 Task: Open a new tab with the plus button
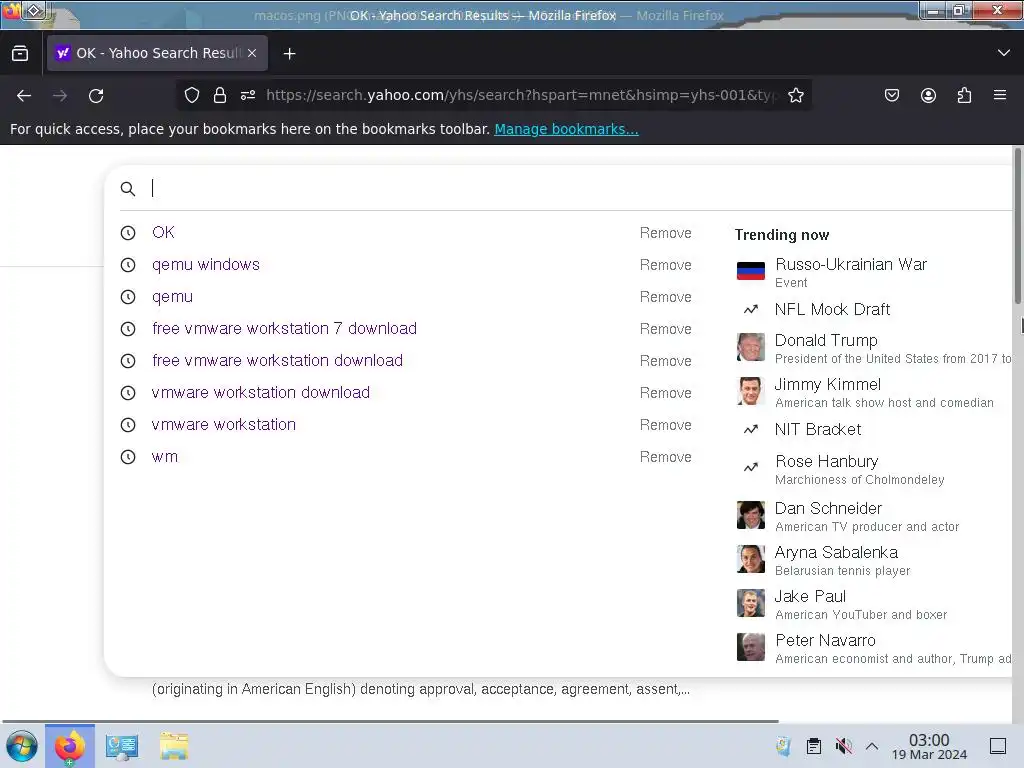click(x=289, y=54)
